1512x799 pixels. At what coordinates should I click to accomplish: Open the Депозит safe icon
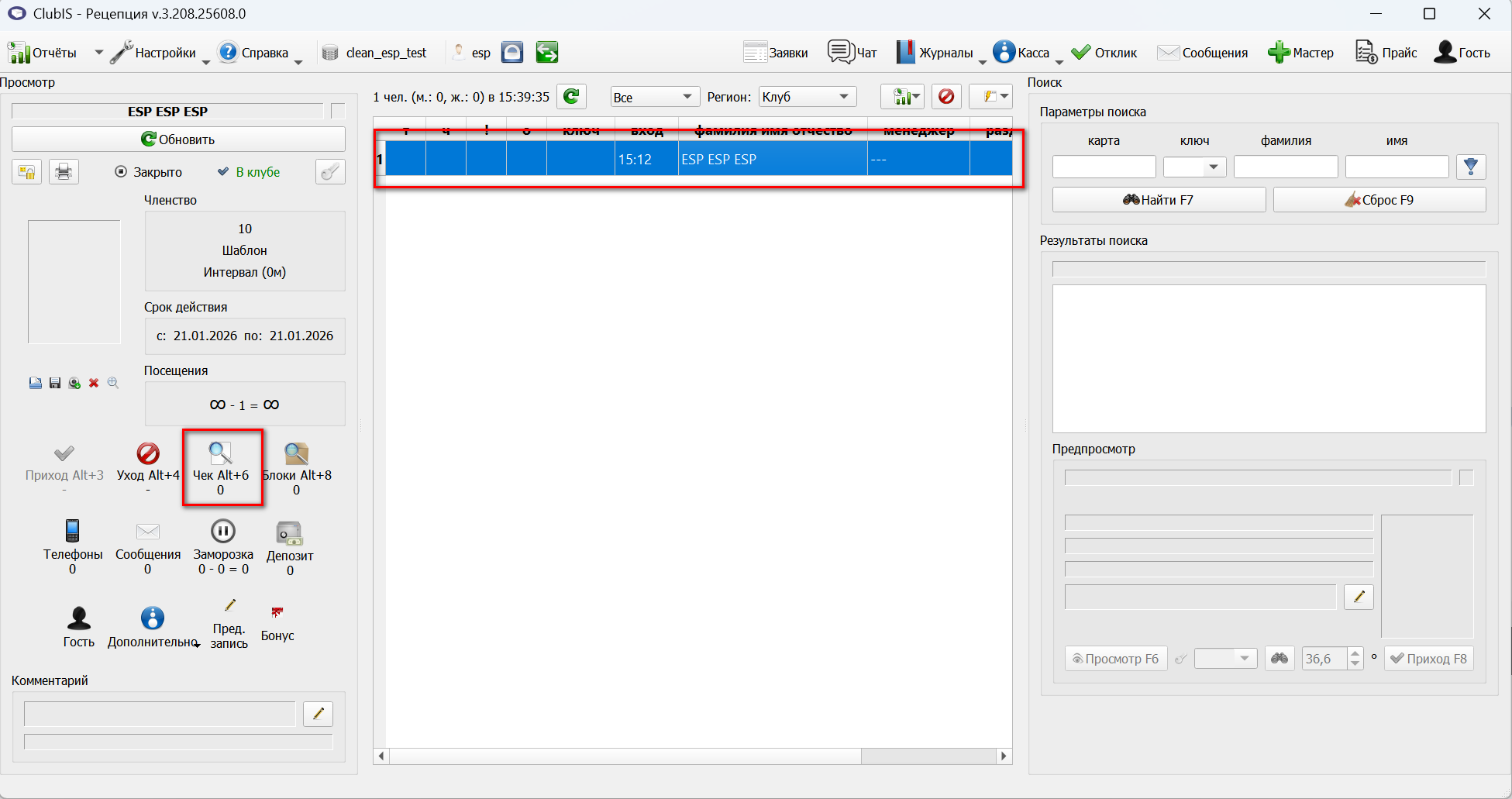coord(290,532)
